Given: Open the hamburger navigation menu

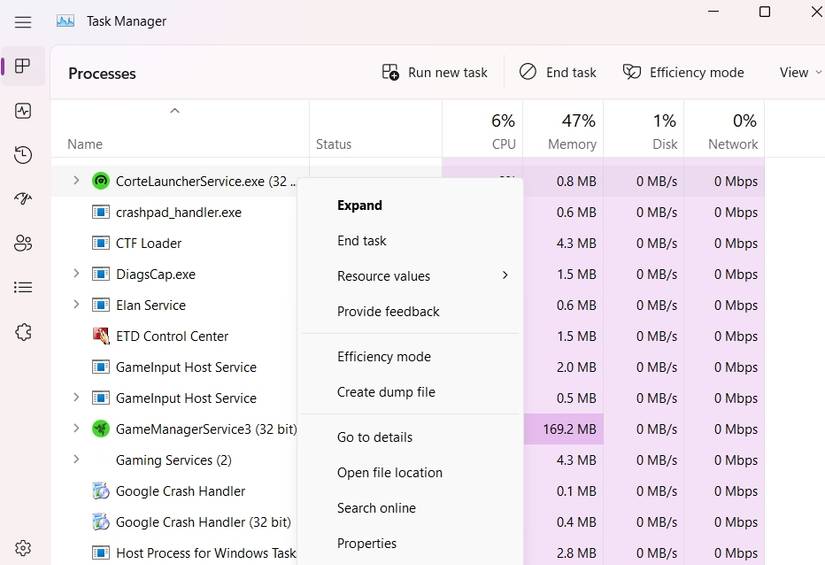Looking at the screenshot, I should point(23,21).
